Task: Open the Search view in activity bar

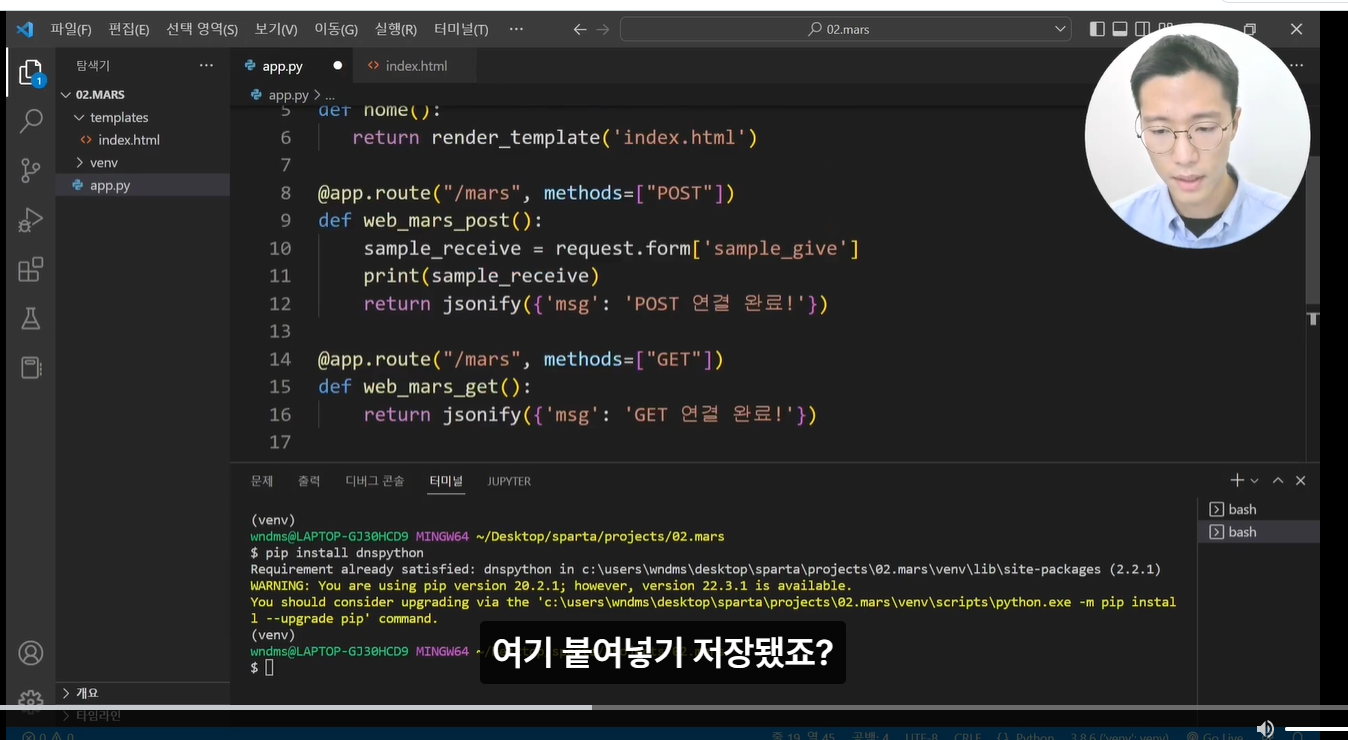Action: click(31, 121)
